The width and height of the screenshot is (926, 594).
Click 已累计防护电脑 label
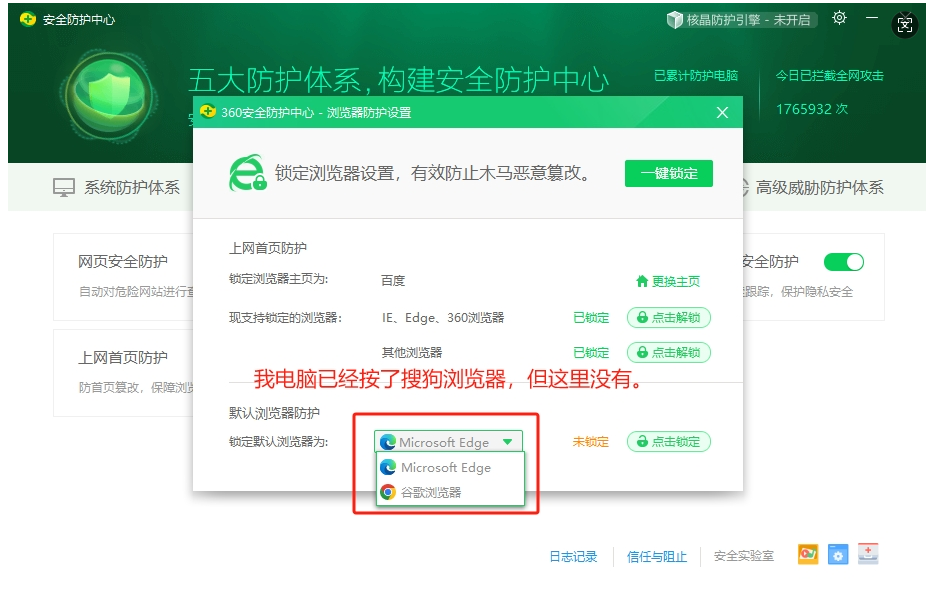[696, 76]
